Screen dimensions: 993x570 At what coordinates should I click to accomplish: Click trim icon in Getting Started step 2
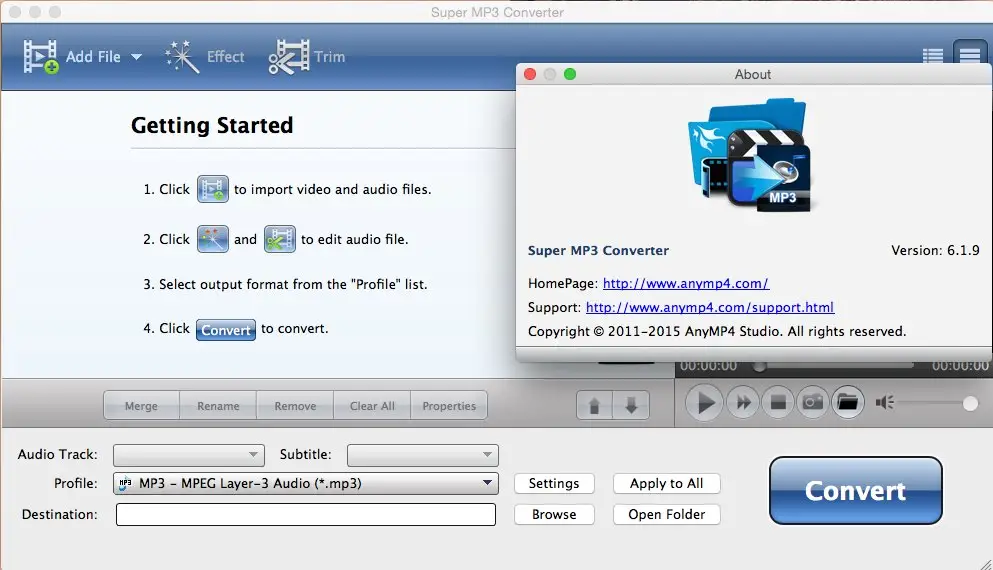(x=279, y=239)
